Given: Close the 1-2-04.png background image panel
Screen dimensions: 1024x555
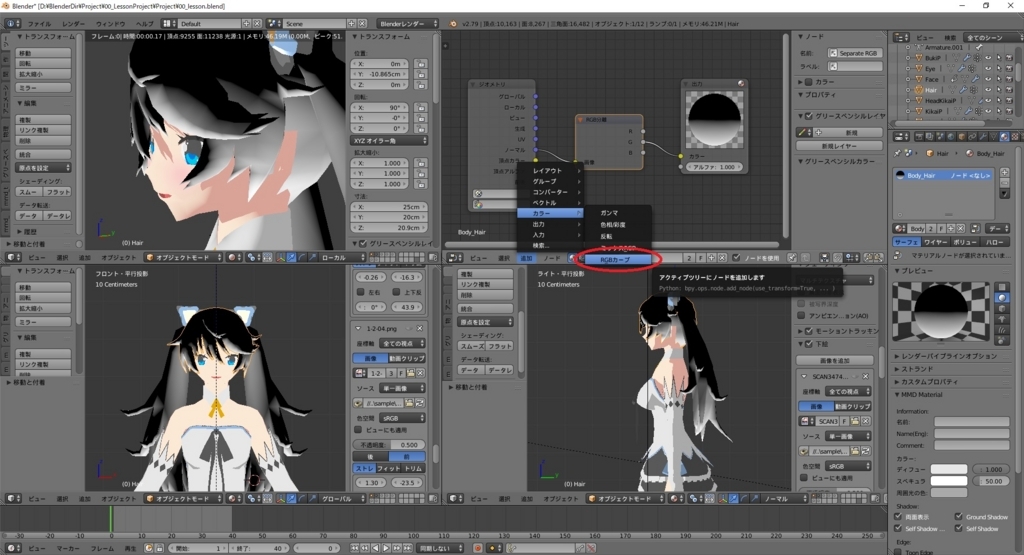Looking at the screenshot, I should coord(420,328).
